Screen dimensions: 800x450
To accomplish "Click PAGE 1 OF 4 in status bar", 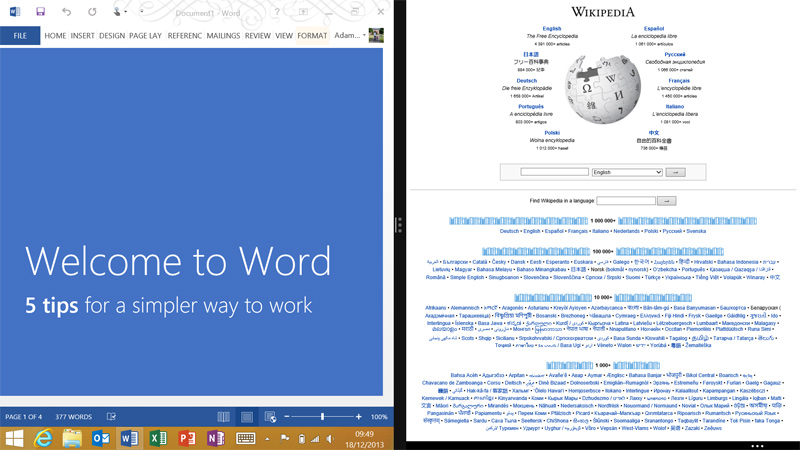I will pos(23,417).
